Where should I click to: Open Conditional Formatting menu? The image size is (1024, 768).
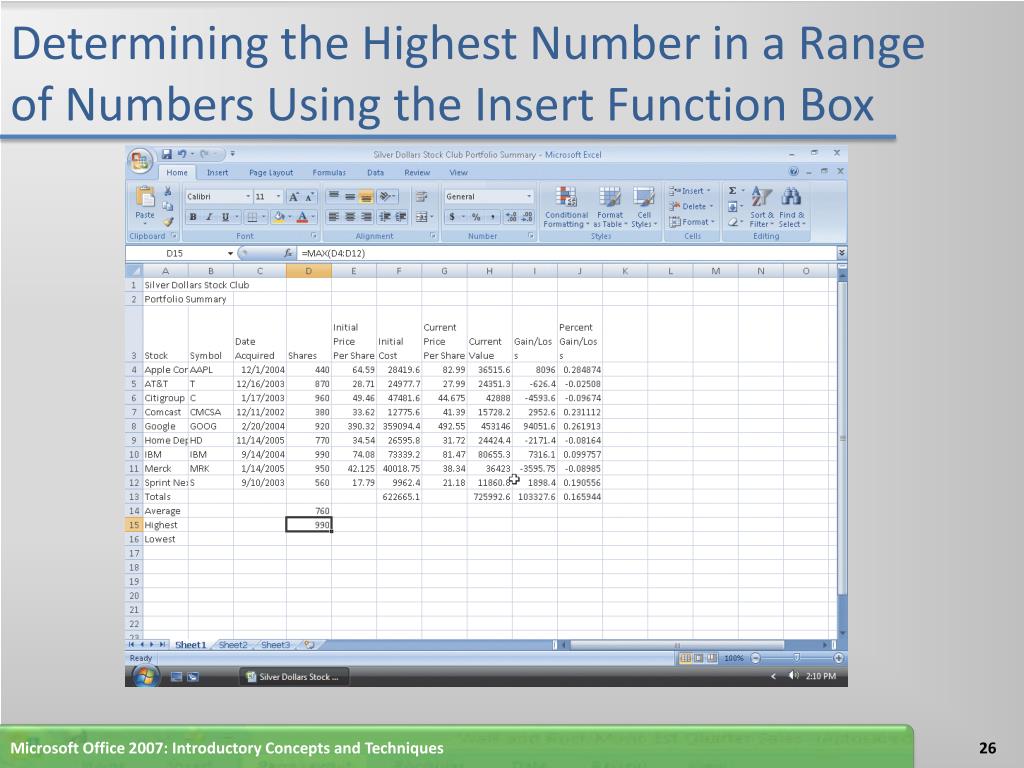click(x=566, y=207)
